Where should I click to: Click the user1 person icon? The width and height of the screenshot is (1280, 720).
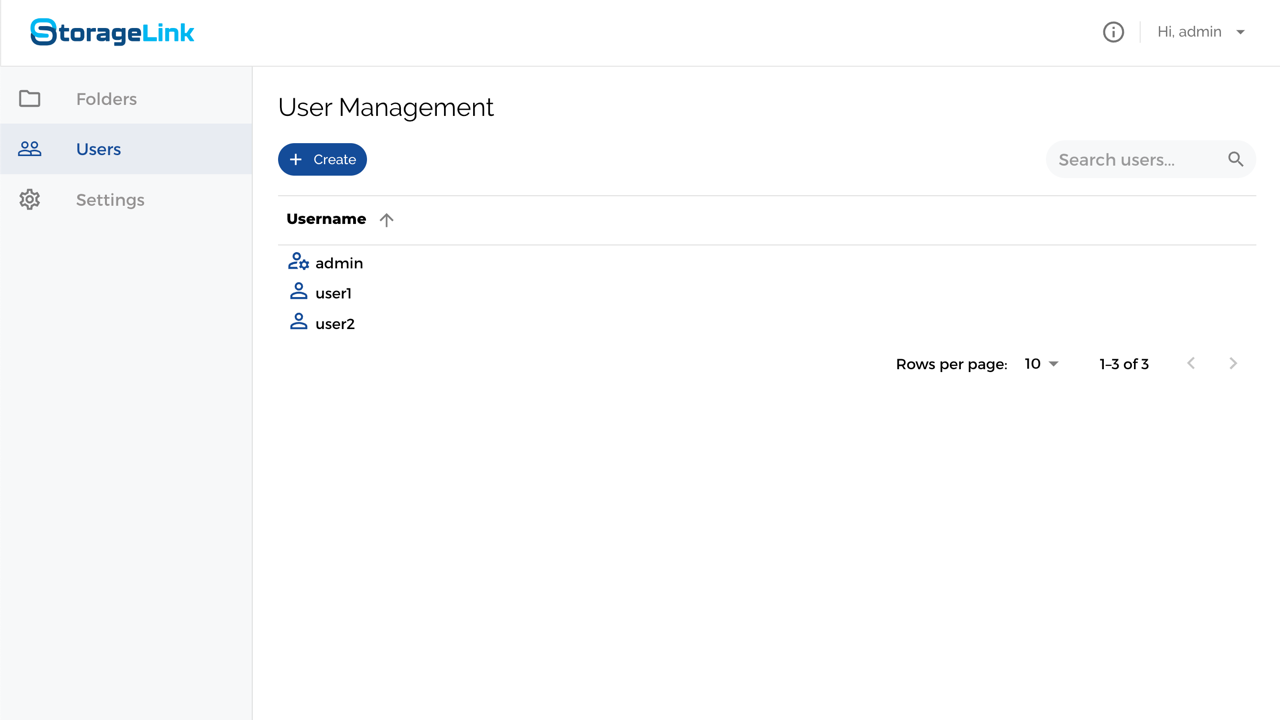(298, 291)
